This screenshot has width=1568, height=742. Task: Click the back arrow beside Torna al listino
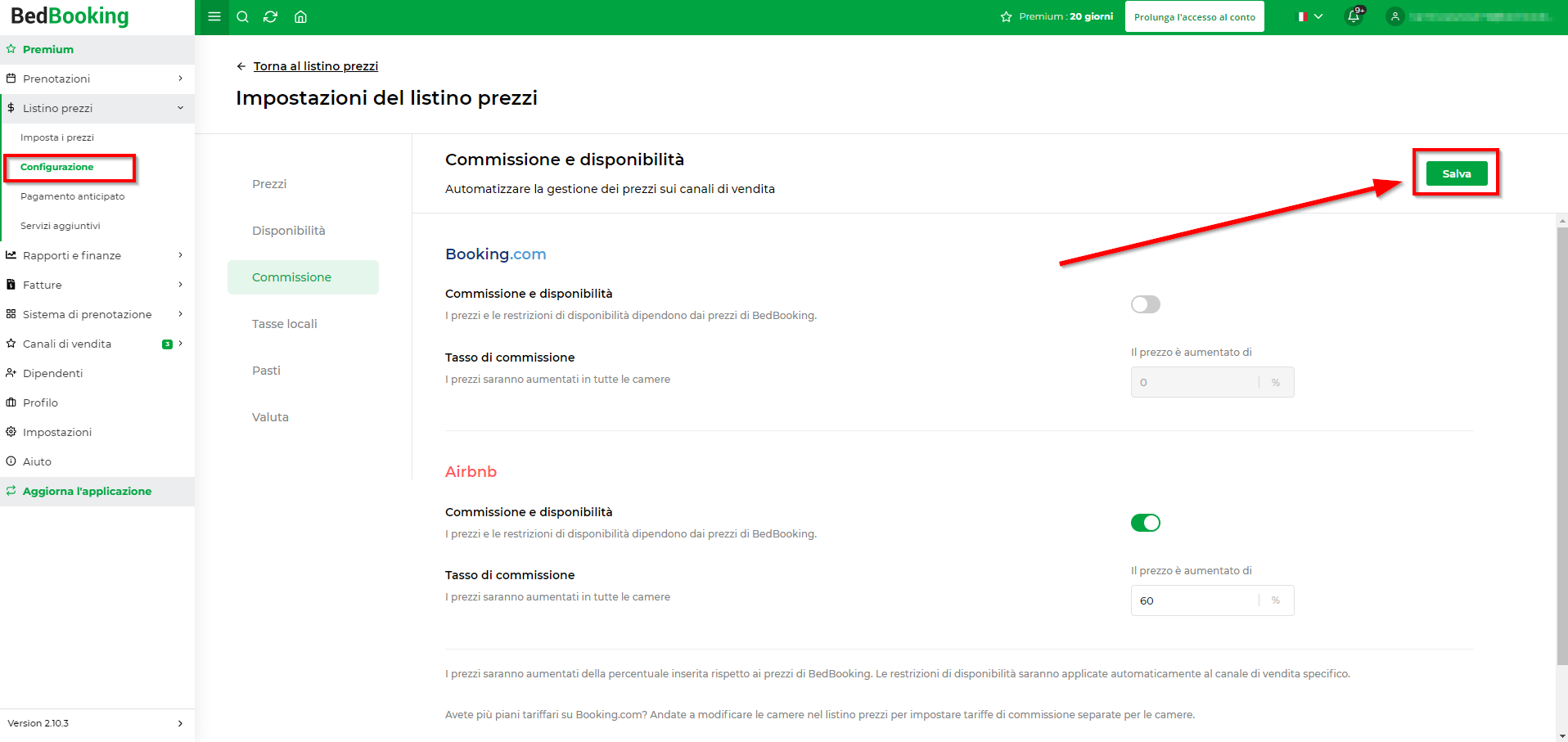click(x=241, y=66)
